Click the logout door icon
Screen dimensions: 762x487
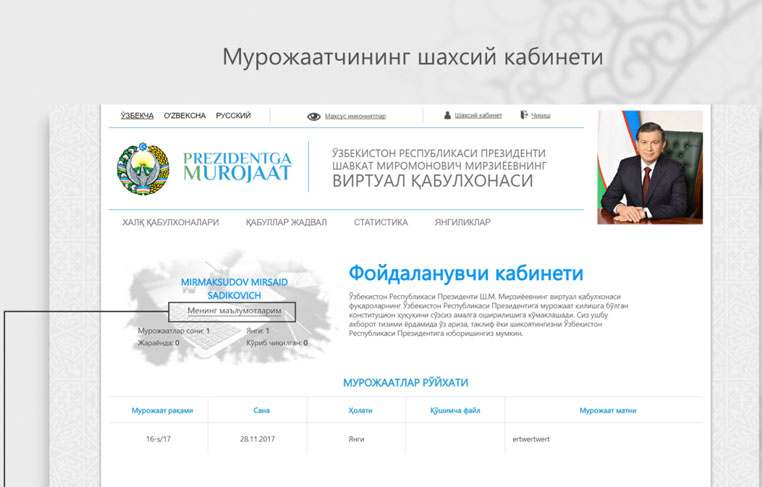(523, 116)
